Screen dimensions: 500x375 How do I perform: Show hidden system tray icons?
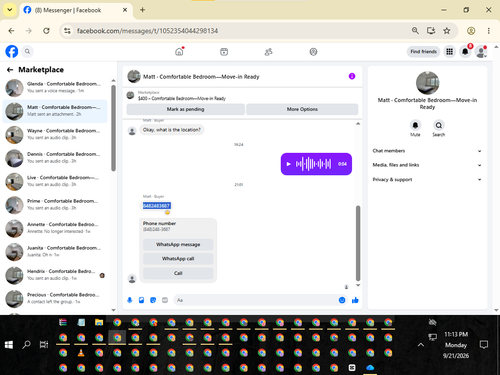[421, 345]
